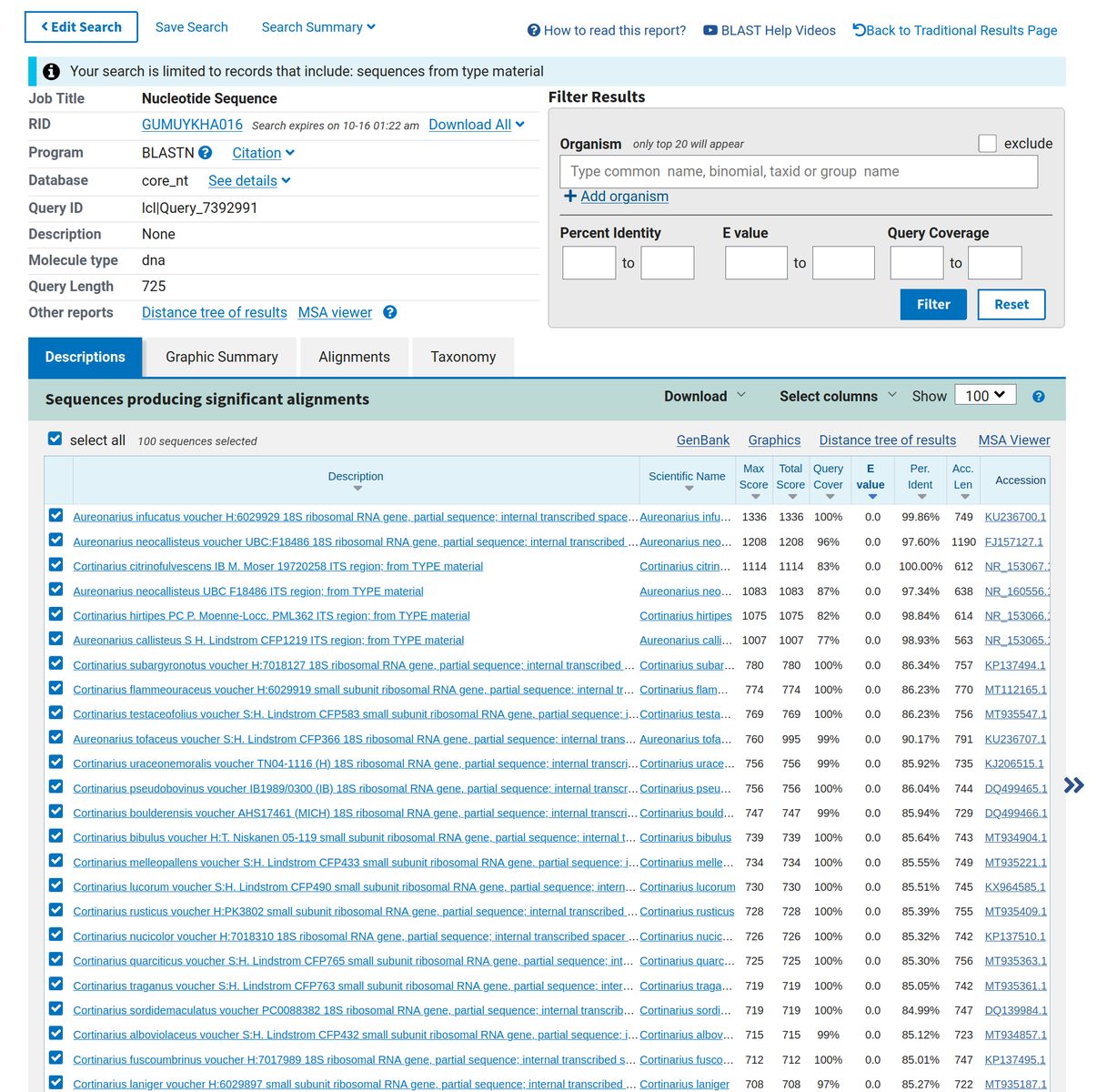This screenshot has height=1092, width=1107.
Task: Expand the Download All menu
Action: pos(477,125)
